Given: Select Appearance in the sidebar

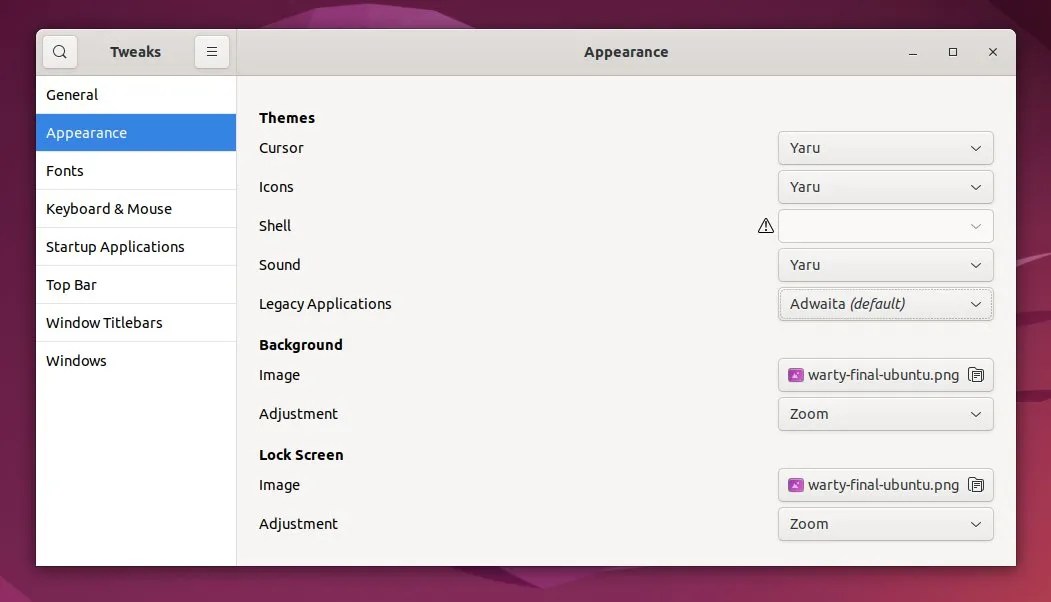Looking at the screenshot, I should click(x=136, y=133).
